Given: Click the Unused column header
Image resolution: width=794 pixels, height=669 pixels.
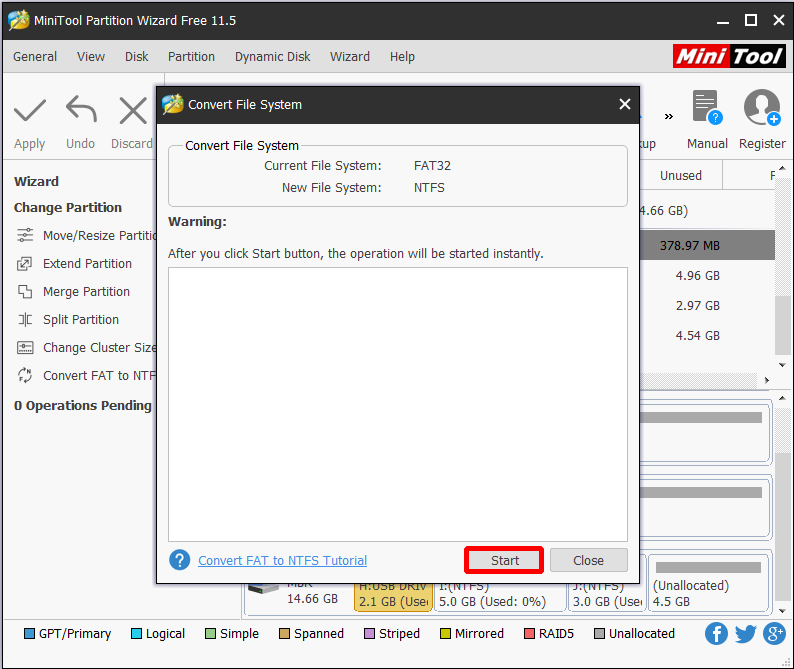Looking at the screenshot, I should [681, 176].
